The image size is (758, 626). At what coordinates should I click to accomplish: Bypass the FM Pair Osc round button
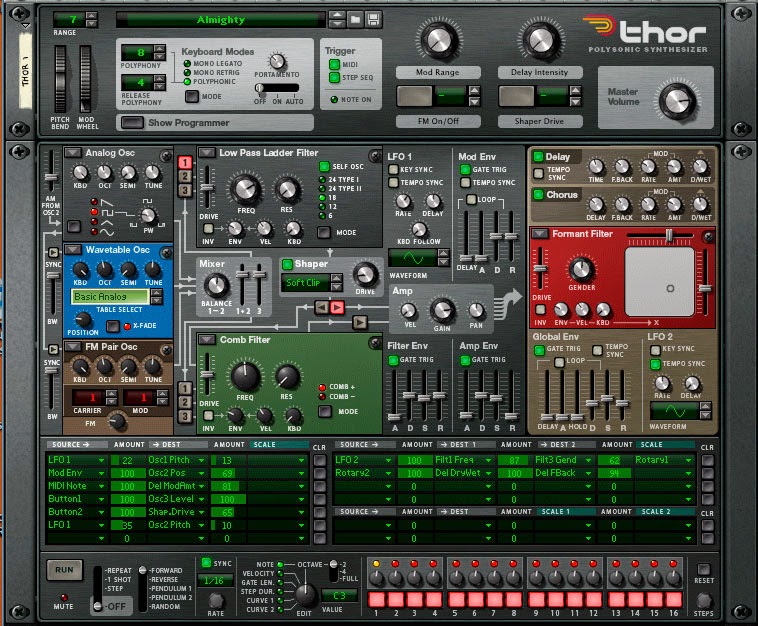click(x=166, y=349)
